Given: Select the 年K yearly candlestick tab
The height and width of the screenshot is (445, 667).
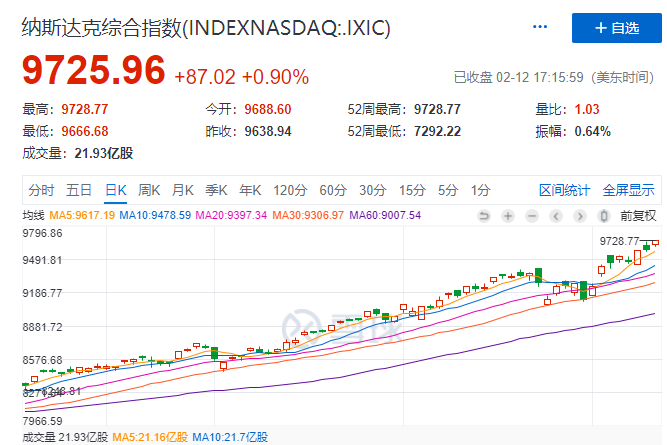Looking at the screenshot, I should (250, 190).
